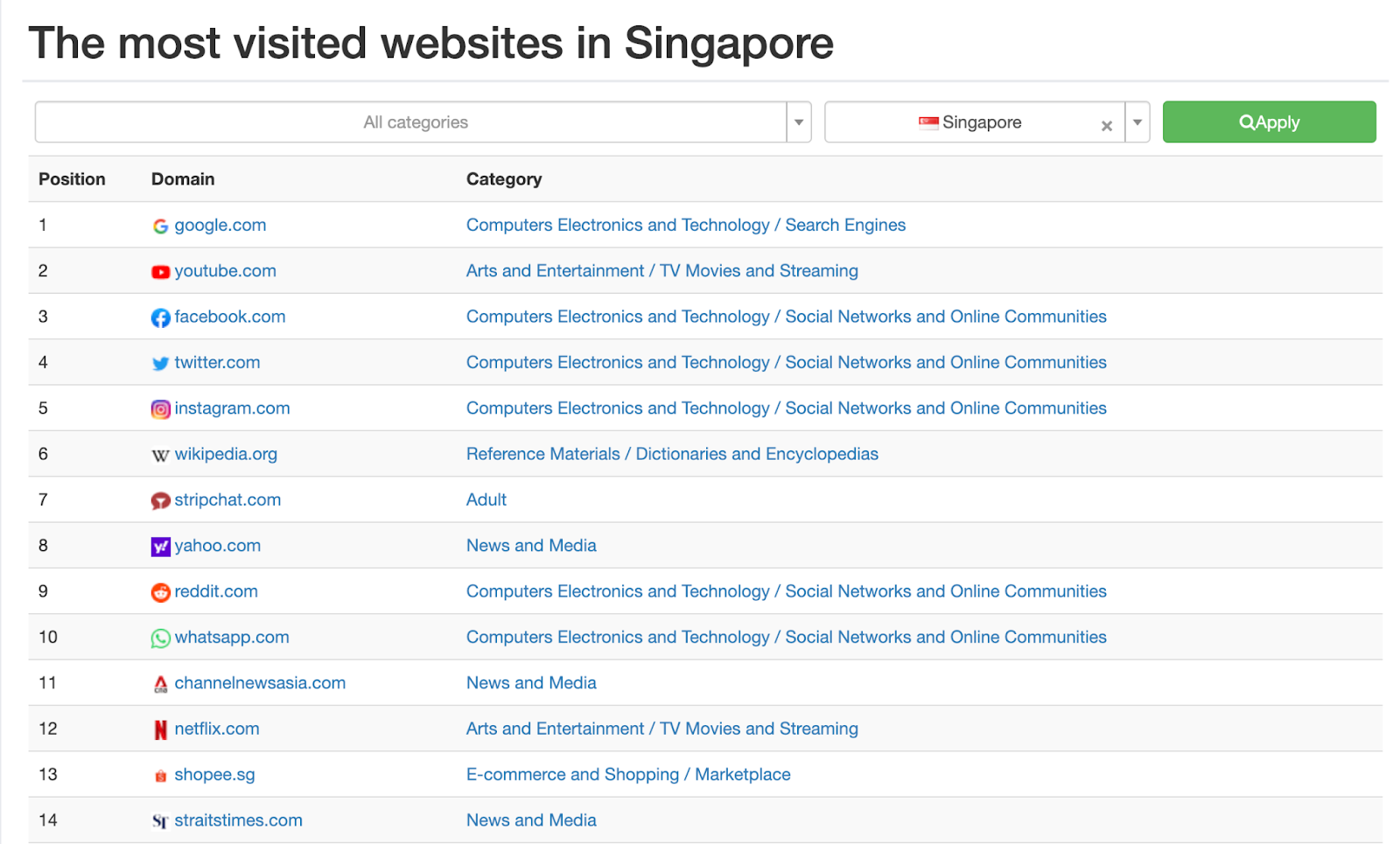Open facebook.com's Social Networks category link
Image resolution: width=1400 pixels, height=844 pixels.
point(787,317)
